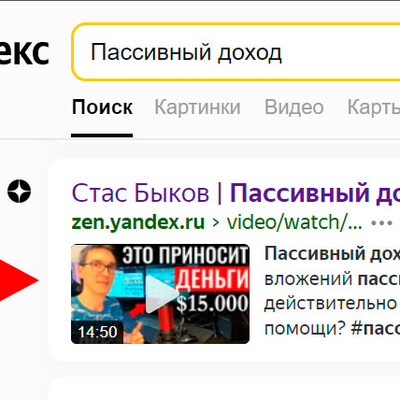Click the man's face in the thumbnail

tap(96, 270)
